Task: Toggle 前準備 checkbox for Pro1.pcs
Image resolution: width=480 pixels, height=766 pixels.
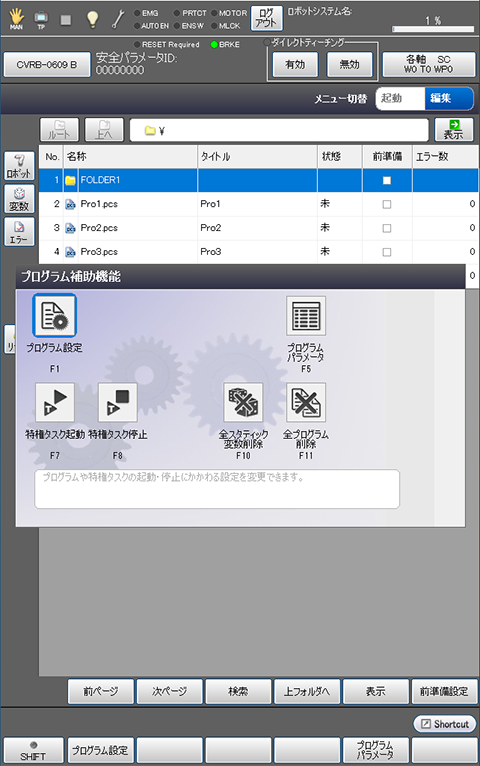Action: tap(387, 204)
